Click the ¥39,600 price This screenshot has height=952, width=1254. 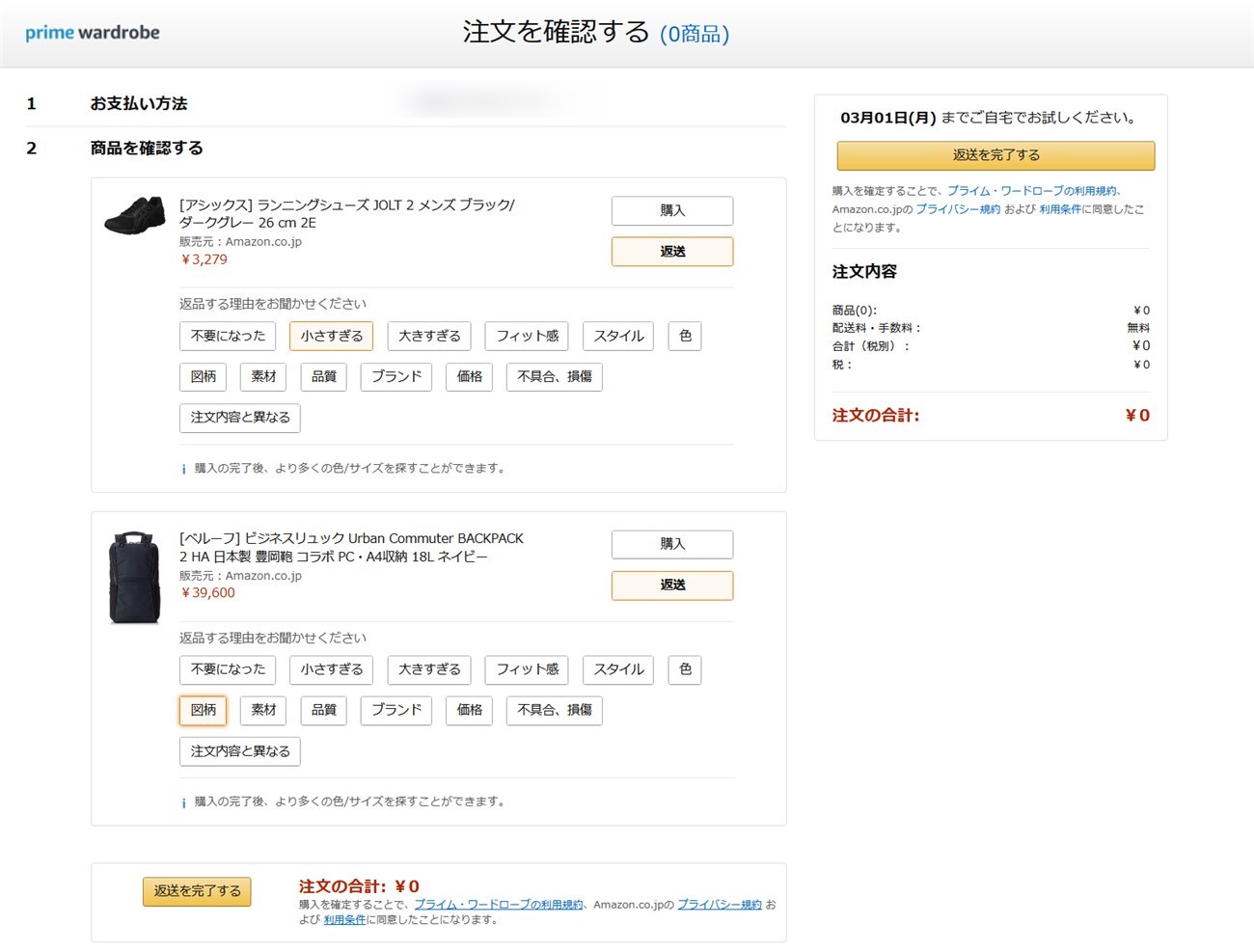tap(208, 593)
